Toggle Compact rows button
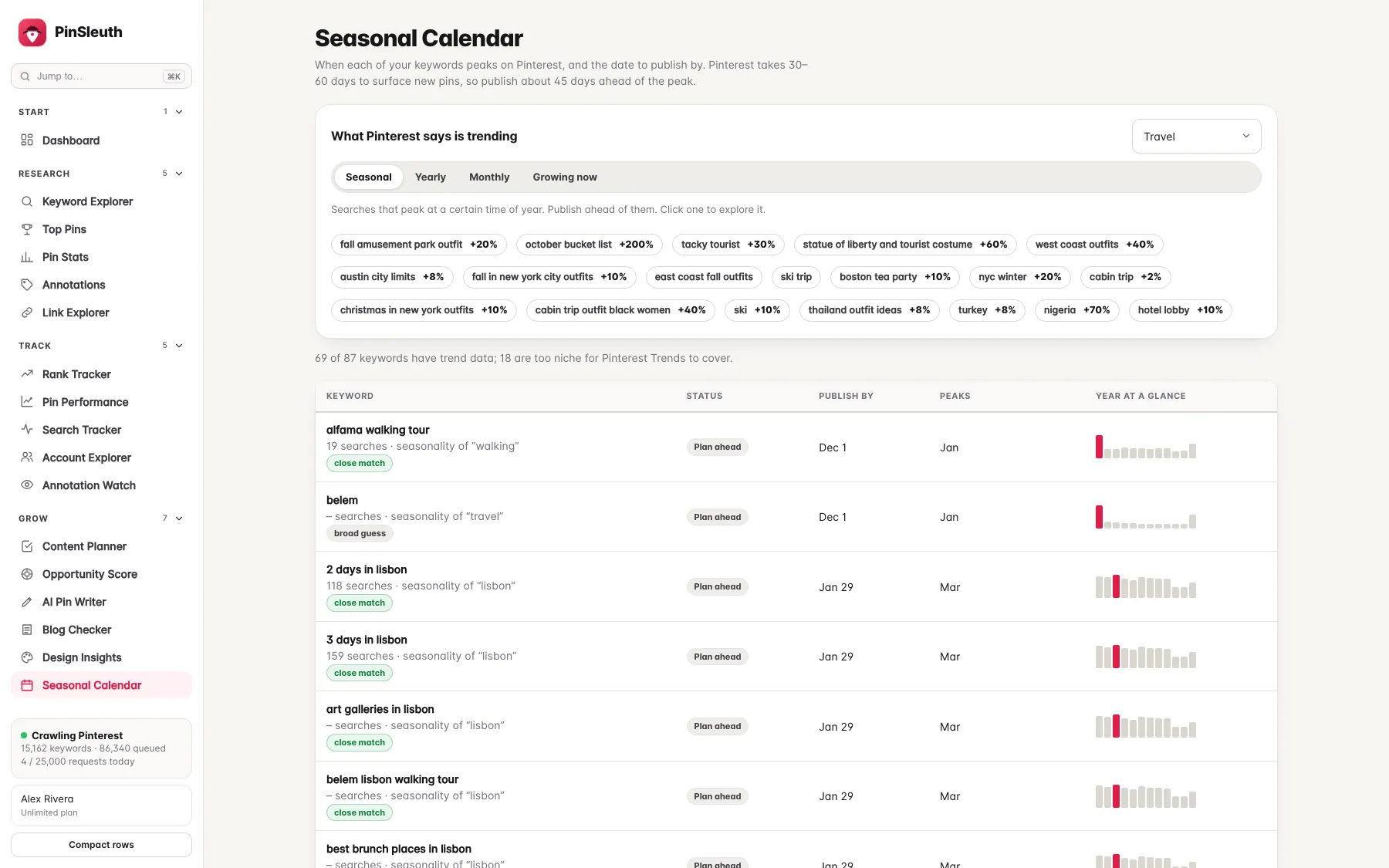 point(101,845)
